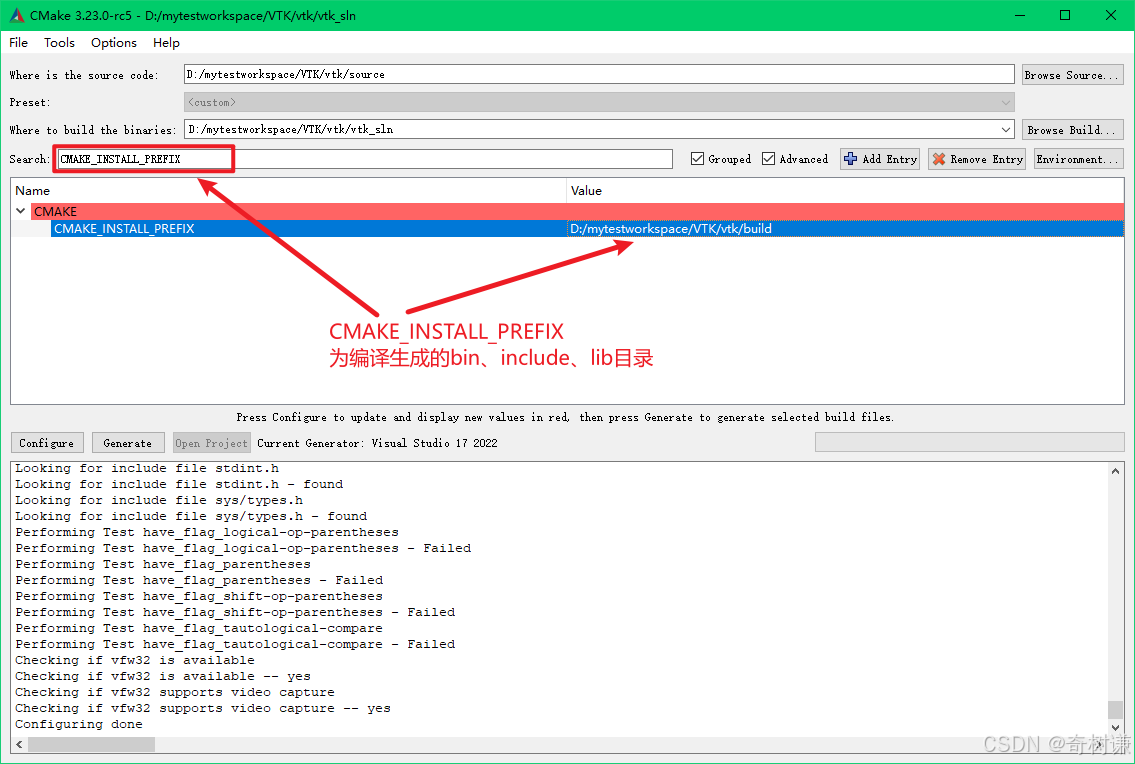Click the output log scroll-up arrow
Screen dimensions: 1135x764
[1115, 471]
